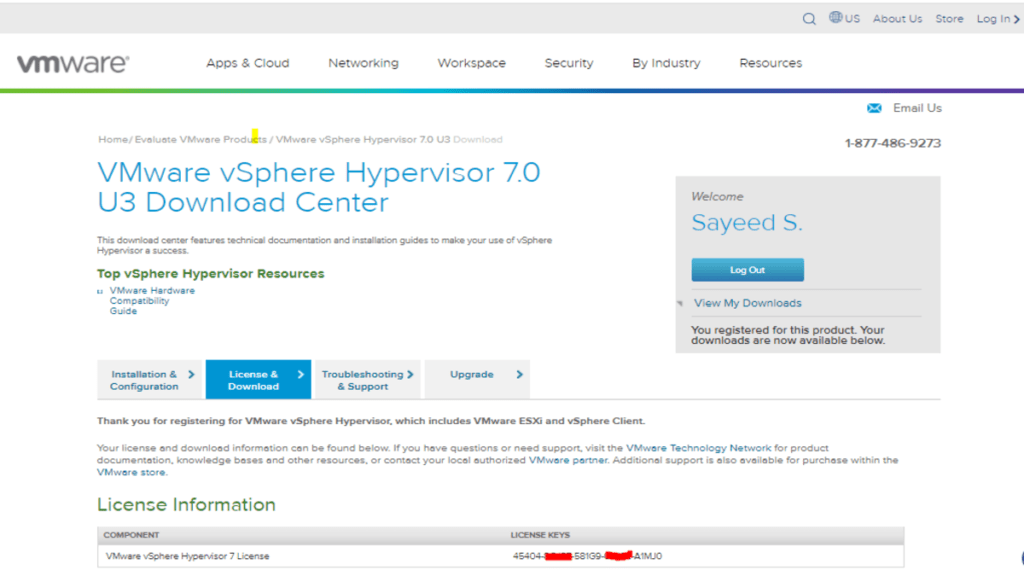Expand the View My Downloads section
This screenshot has height=576, width=1024.
click(x=746, y=302)
